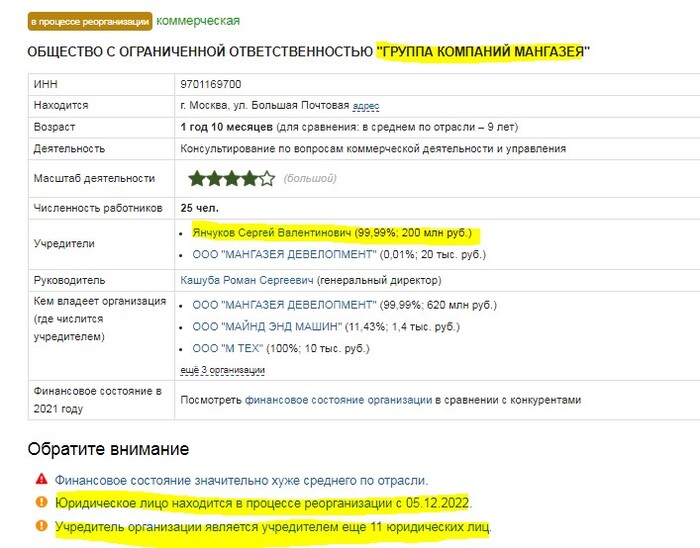Click the orange exclamation icon beside founder notice
The image size is (700, 548).
click(x=42, y=525)
